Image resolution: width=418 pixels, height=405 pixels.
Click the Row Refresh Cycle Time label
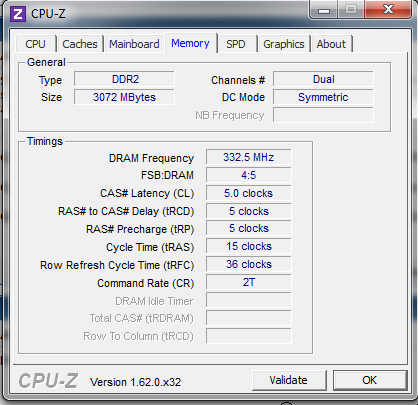[117, 265]
